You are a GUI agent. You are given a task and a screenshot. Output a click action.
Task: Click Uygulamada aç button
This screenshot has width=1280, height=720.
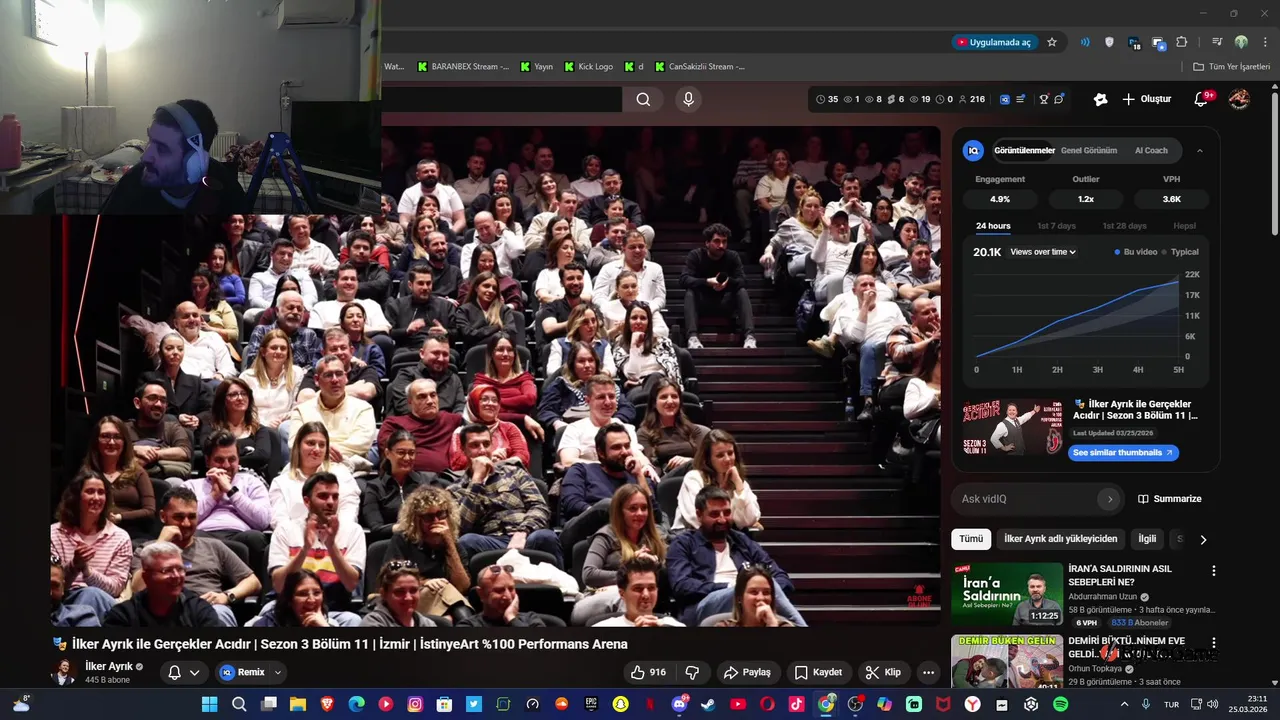click(x=993, y=42)
